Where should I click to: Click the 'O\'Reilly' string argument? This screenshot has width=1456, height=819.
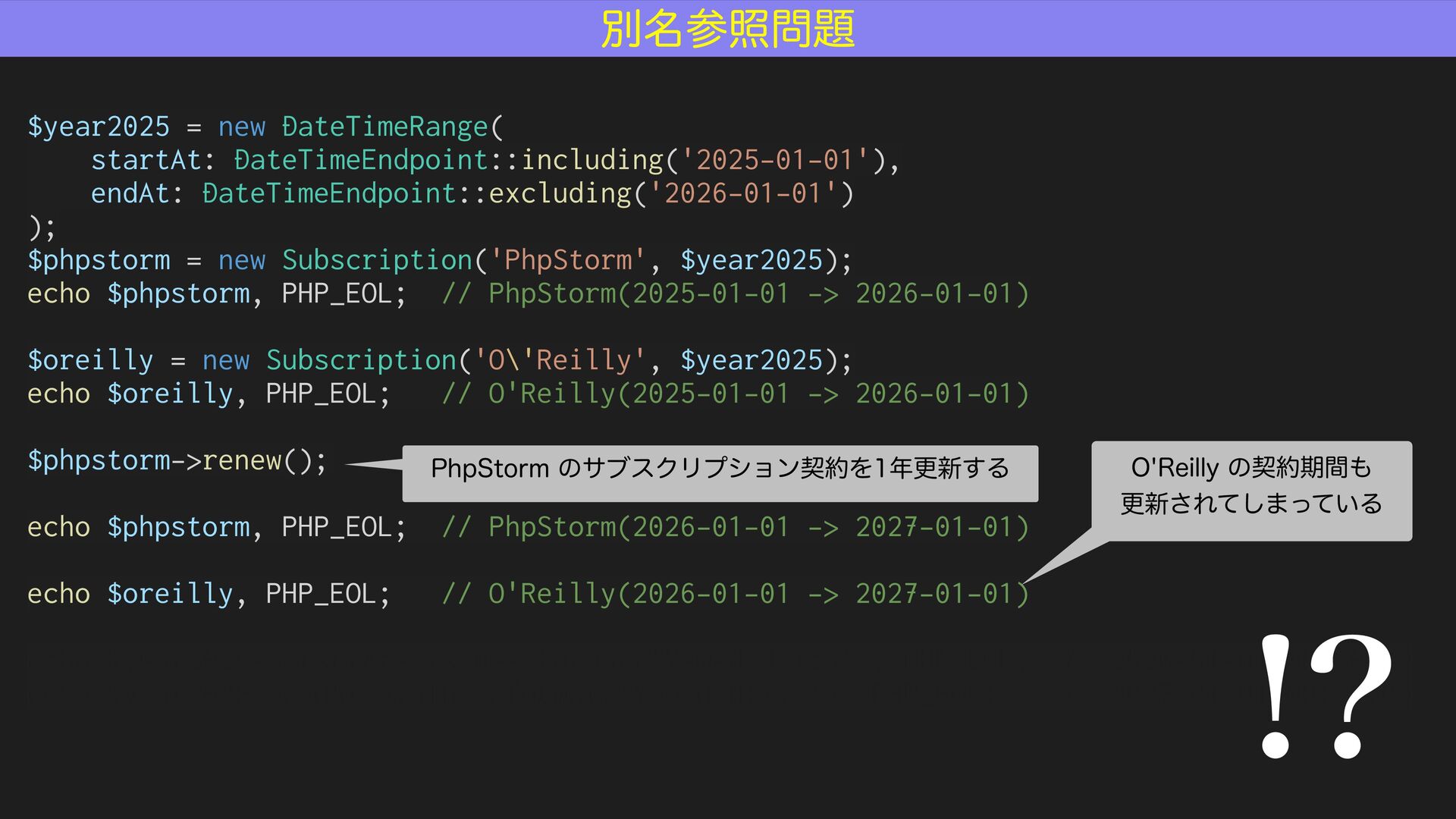(x=560, y=360)
